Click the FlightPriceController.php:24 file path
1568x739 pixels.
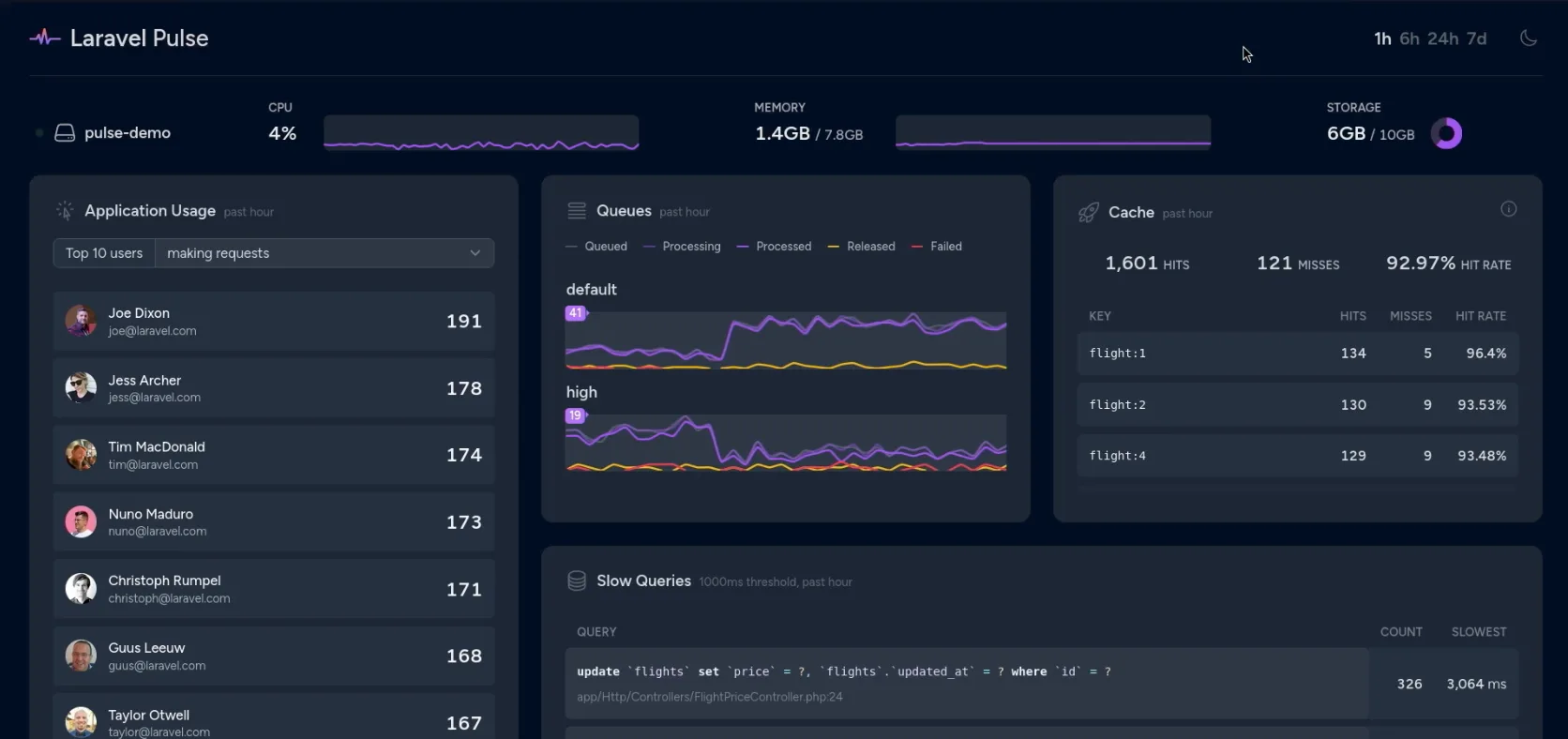coord(710,697)
